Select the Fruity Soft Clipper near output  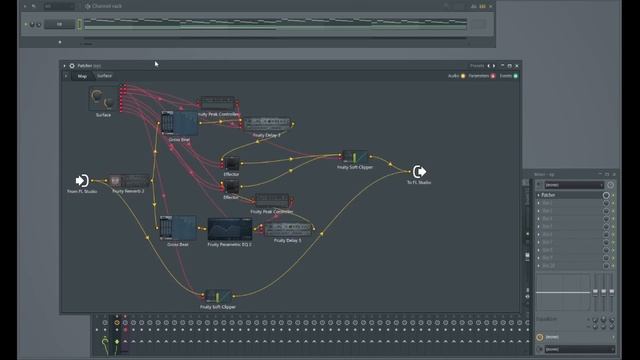point(355,157)
